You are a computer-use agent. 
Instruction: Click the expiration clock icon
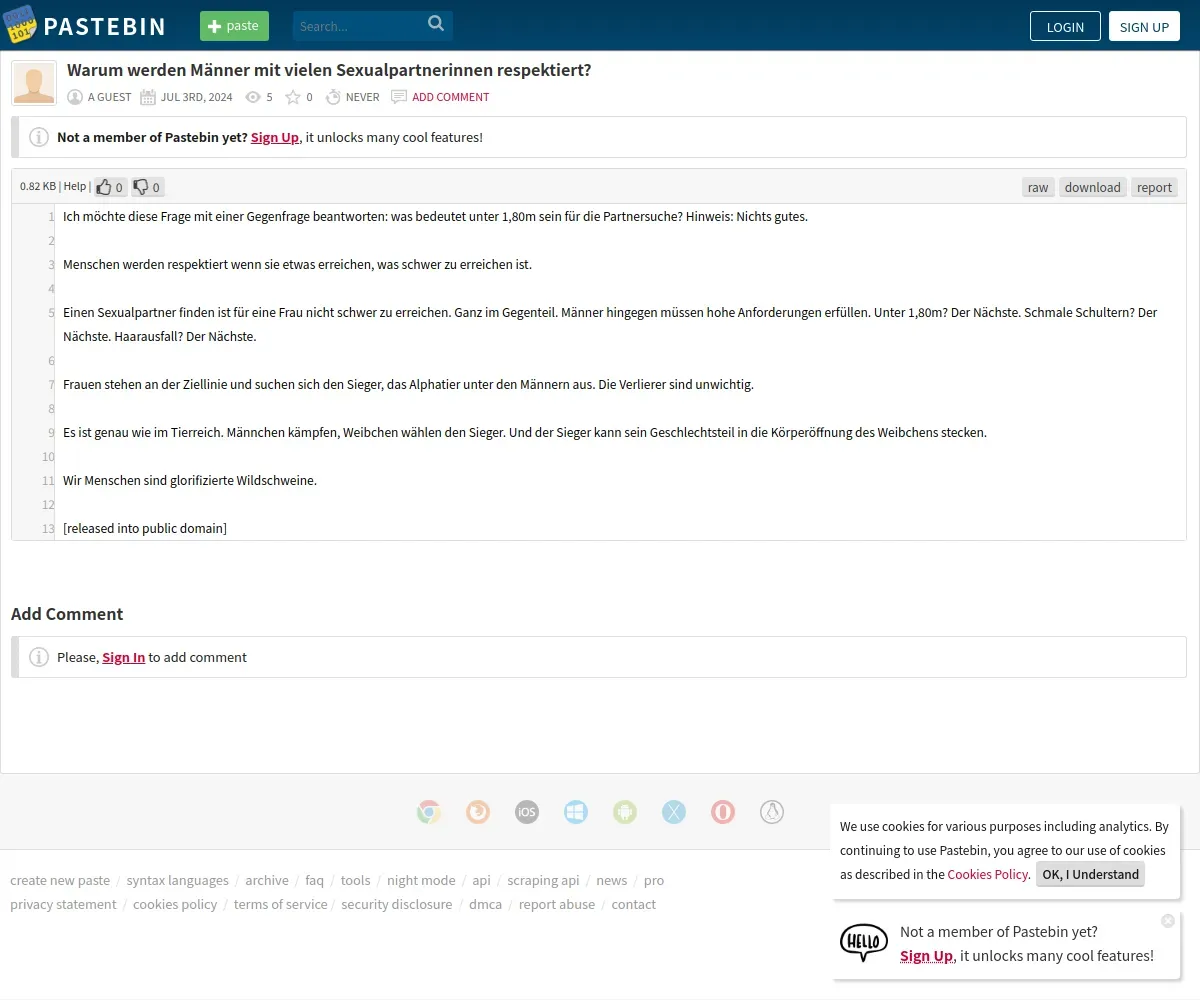[333, 97]
